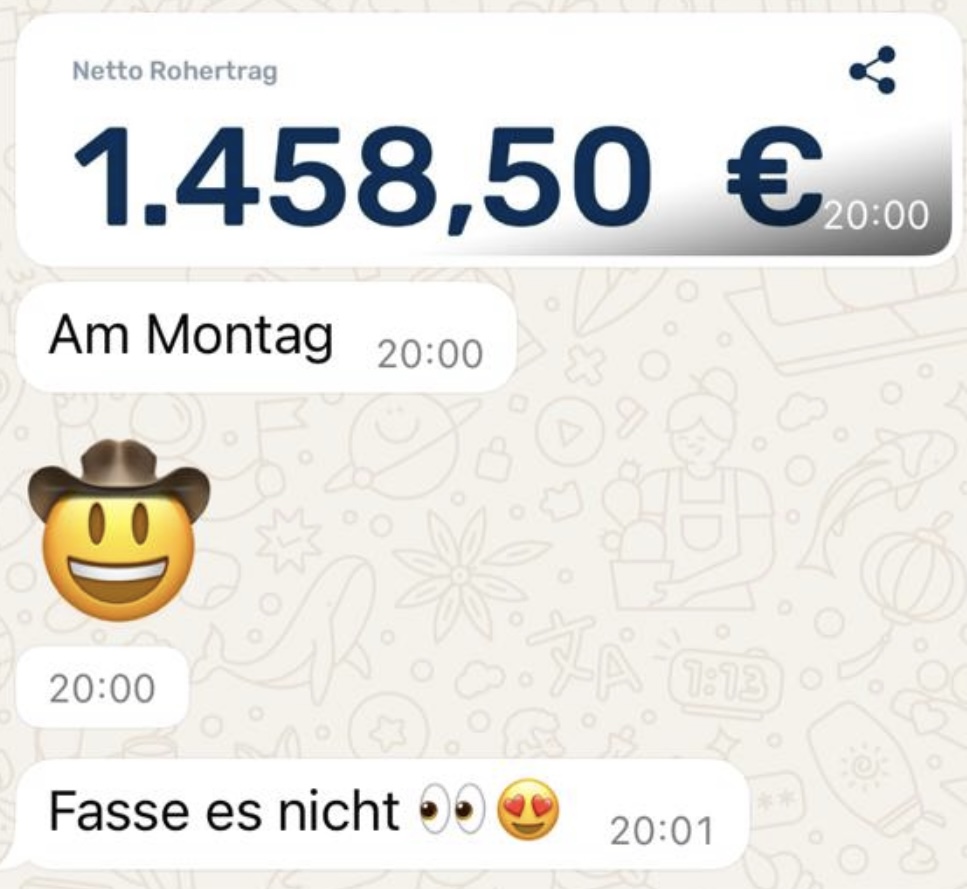Tap the euro symbol in the amount
The height and width of the screenshot is (889, 967).
click(776, 176)
